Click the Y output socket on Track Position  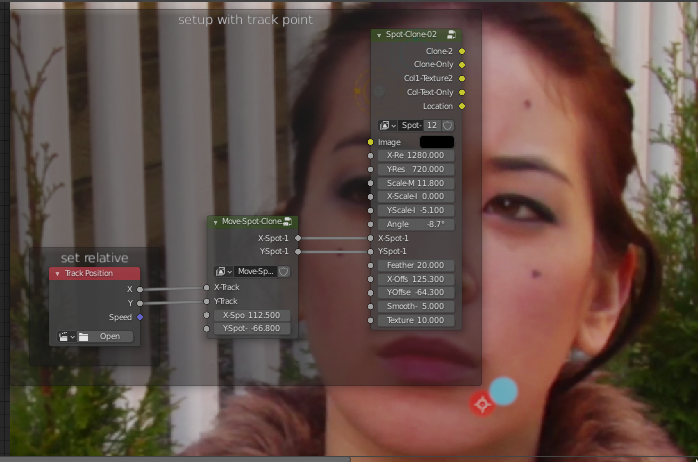[140, 304]
